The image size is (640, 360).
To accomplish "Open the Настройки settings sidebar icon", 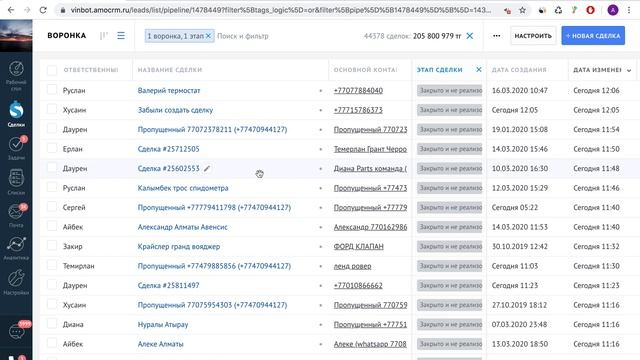I will tap(16, 282).
